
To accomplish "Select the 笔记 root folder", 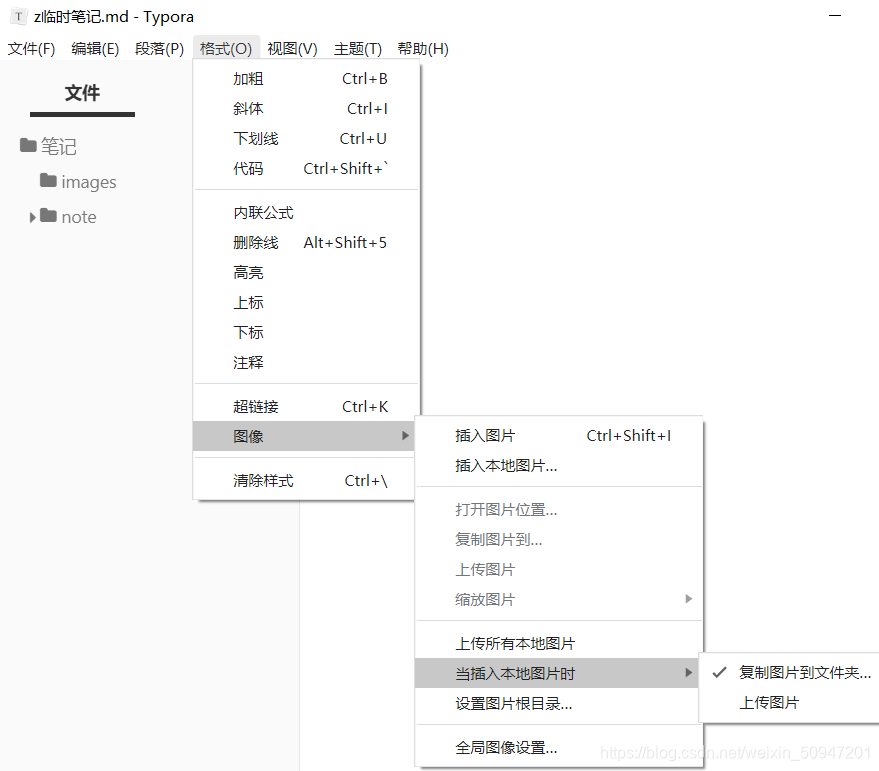I will pos(58,146).
